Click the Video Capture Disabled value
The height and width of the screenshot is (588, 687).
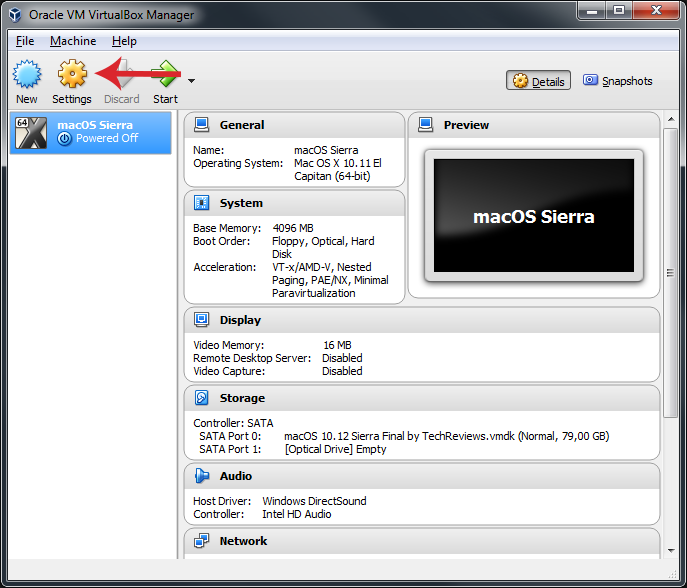(x=342, y=372)
